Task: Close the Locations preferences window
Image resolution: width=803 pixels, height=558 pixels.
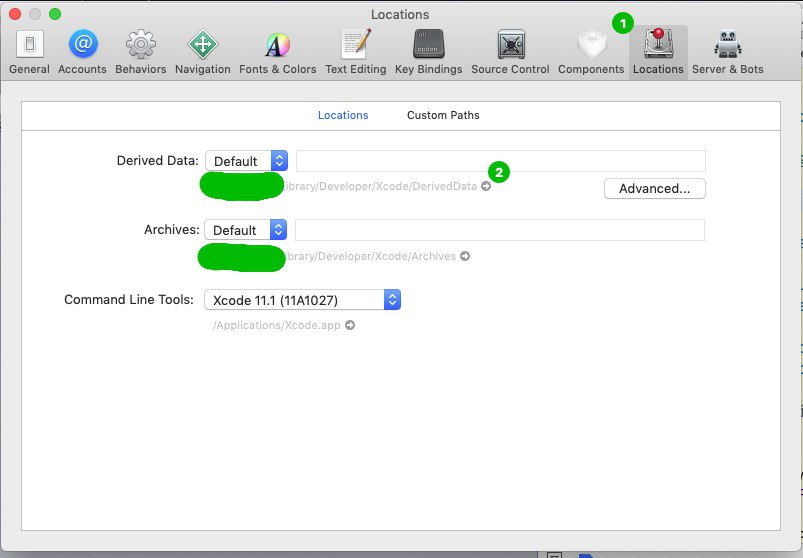Action: point(15,14)
